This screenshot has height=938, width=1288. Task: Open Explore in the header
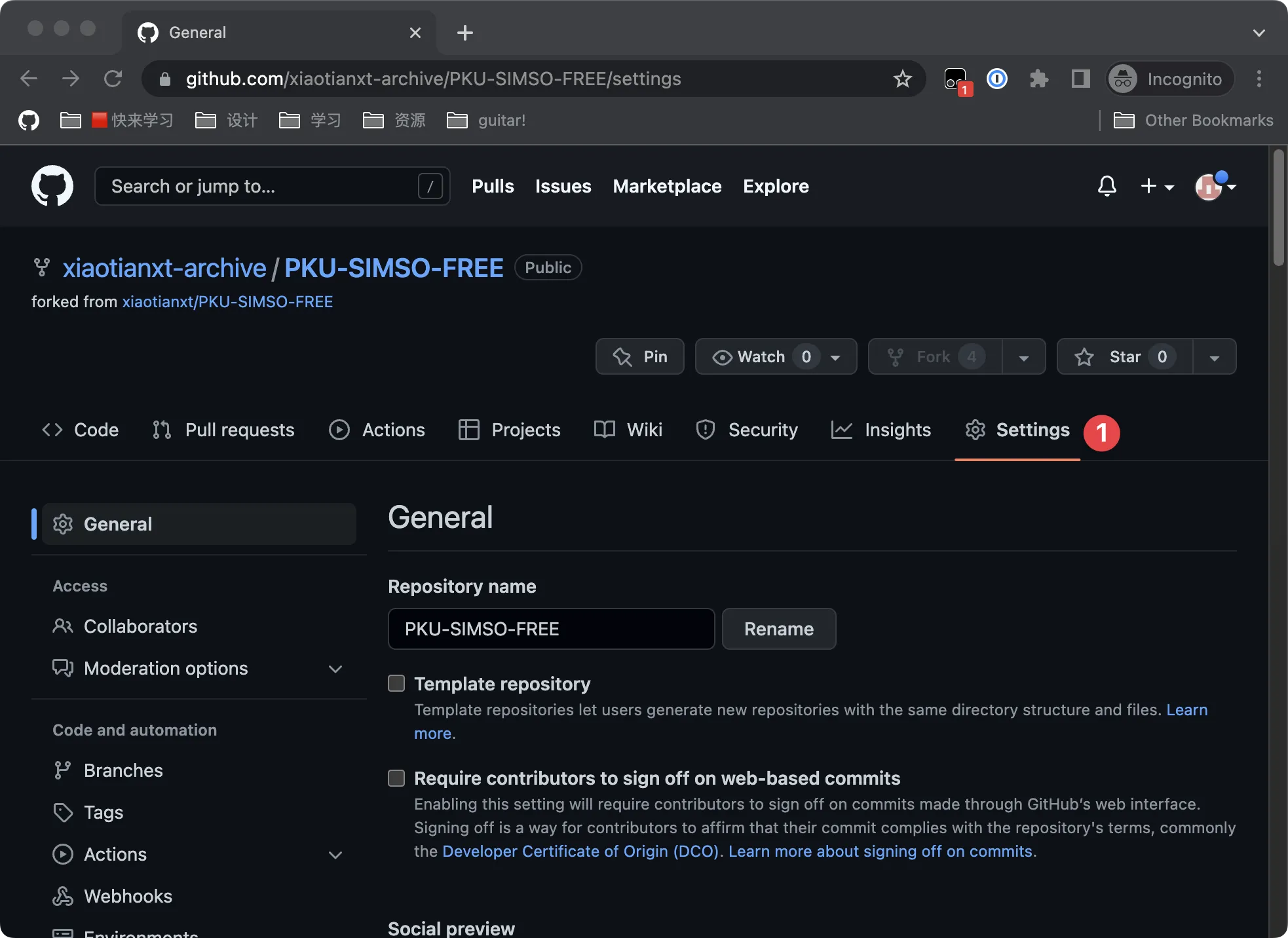click(x=776, y=186)
